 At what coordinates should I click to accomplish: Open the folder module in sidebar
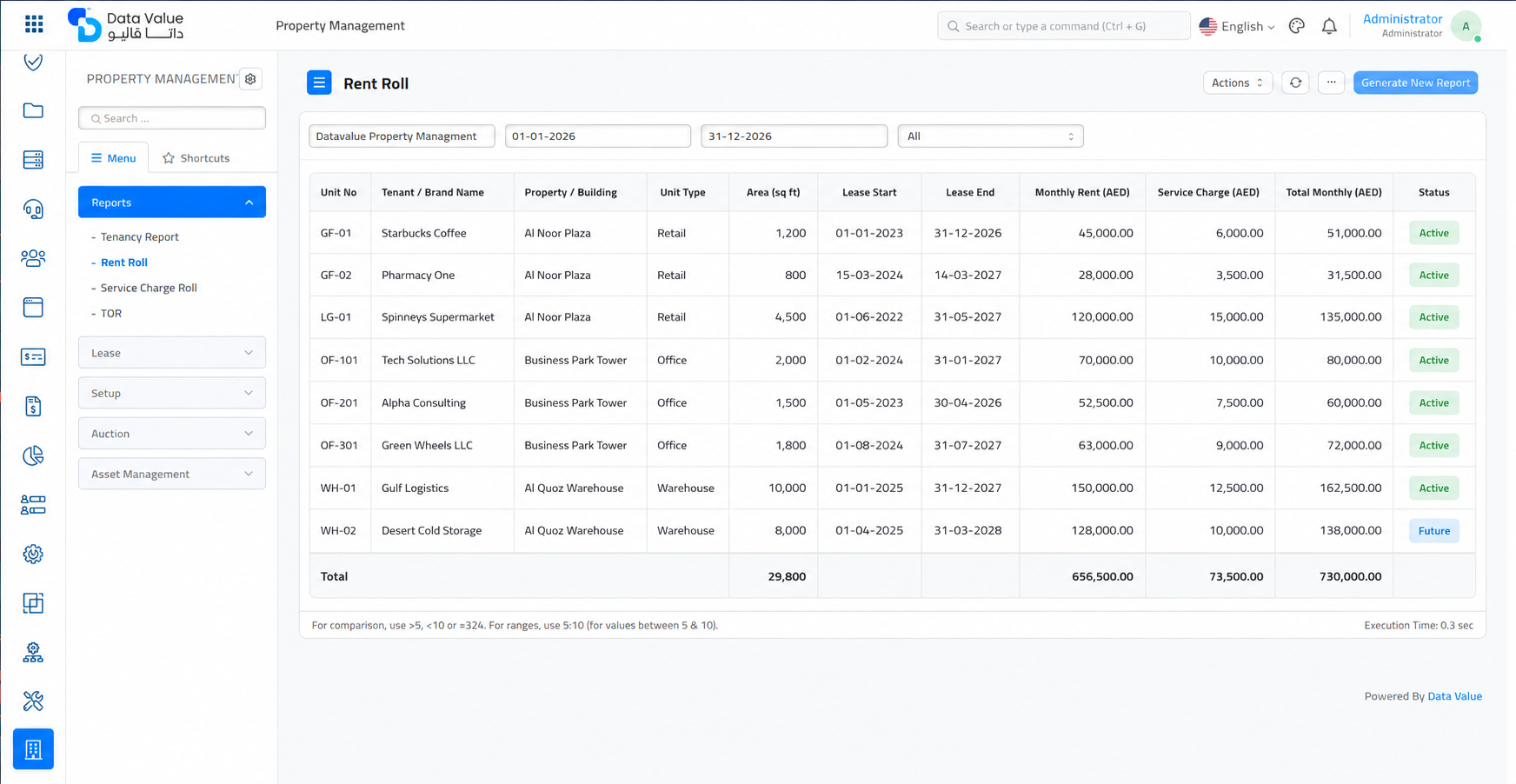[33, 110]
